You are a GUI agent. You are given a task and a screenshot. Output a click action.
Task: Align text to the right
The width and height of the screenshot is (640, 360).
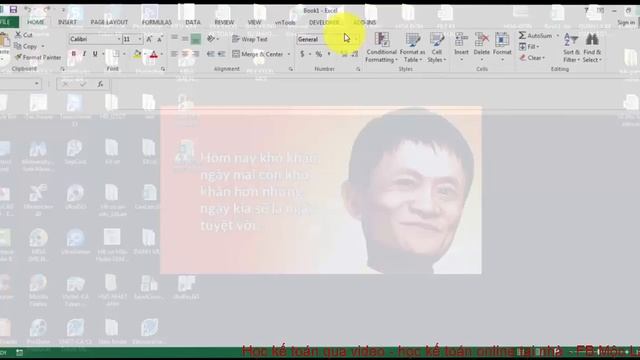[x=196, y=54]
